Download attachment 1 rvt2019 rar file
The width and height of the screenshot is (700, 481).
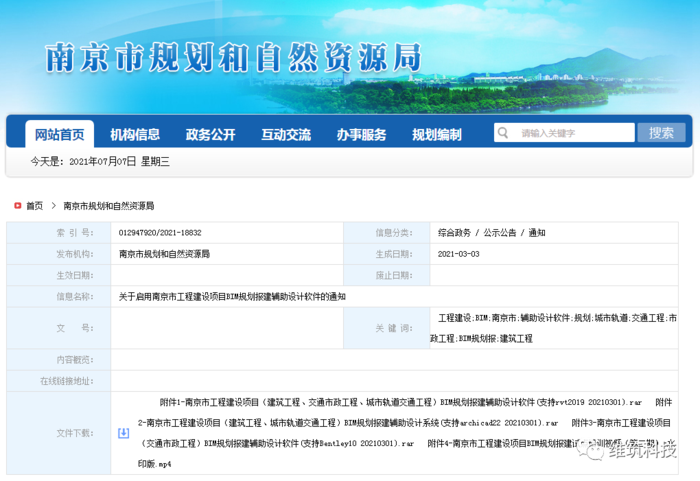coord(400,402)
